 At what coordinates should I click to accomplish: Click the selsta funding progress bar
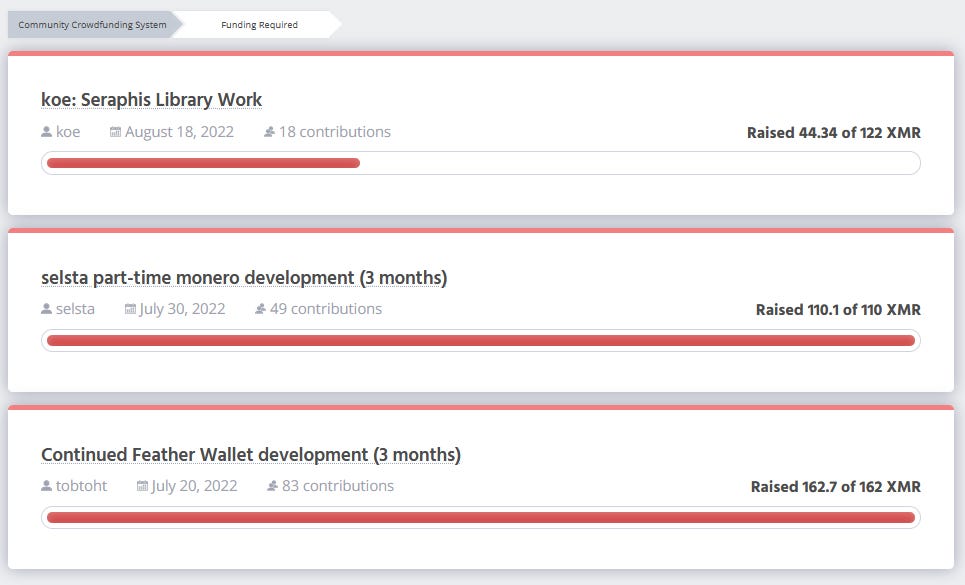481,341
